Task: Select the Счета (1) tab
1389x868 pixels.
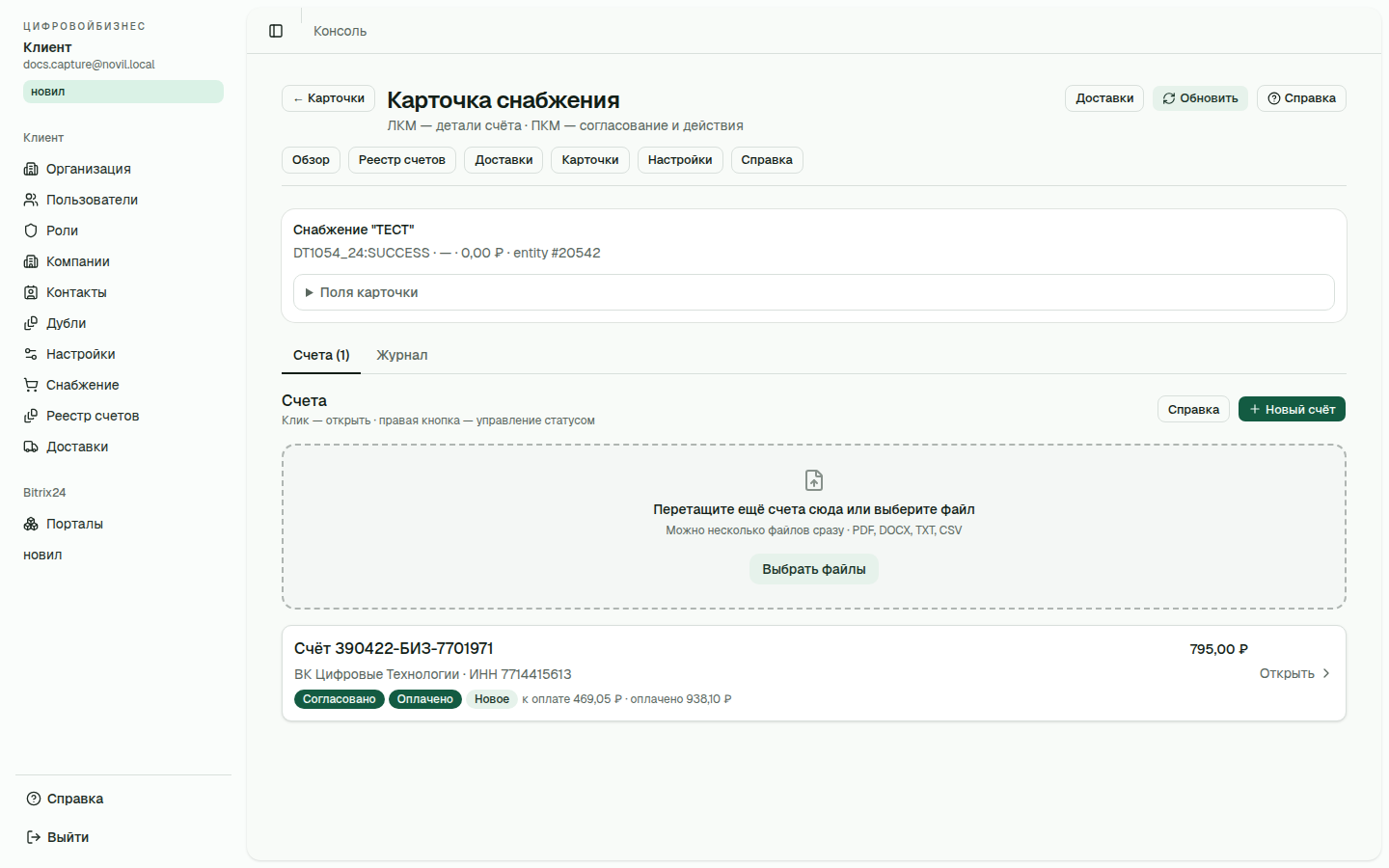Action: [321, 355]
